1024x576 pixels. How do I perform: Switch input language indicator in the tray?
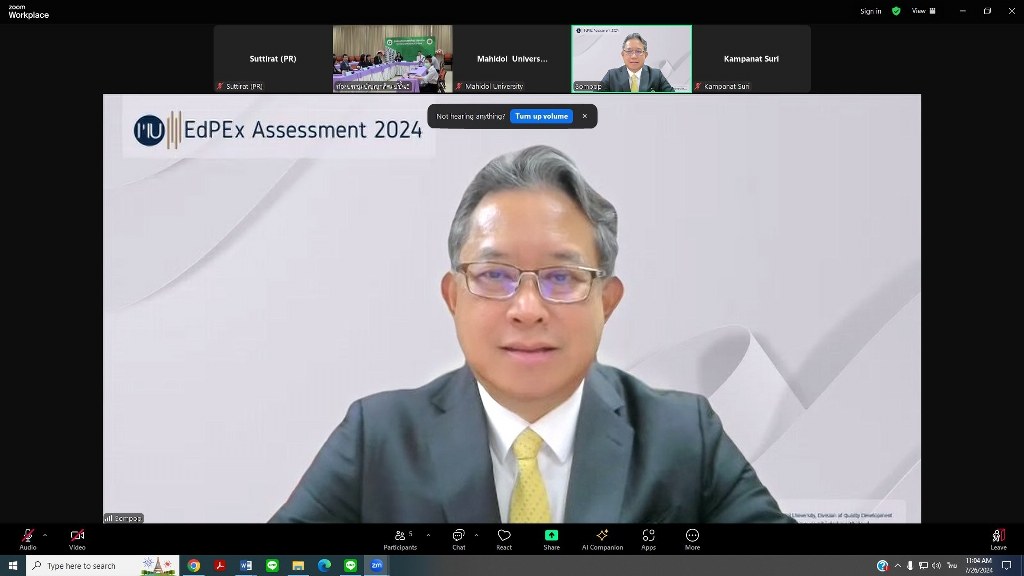(x=952, y=566)
